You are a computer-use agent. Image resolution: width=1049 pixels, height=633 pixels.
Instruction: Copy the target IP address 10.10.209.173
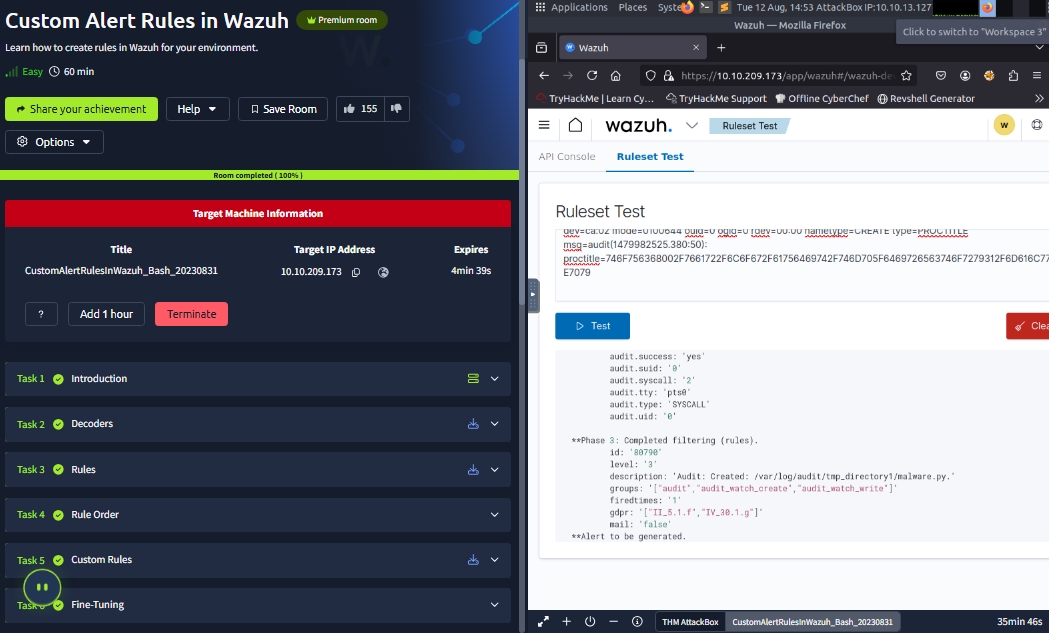point(356,272)
